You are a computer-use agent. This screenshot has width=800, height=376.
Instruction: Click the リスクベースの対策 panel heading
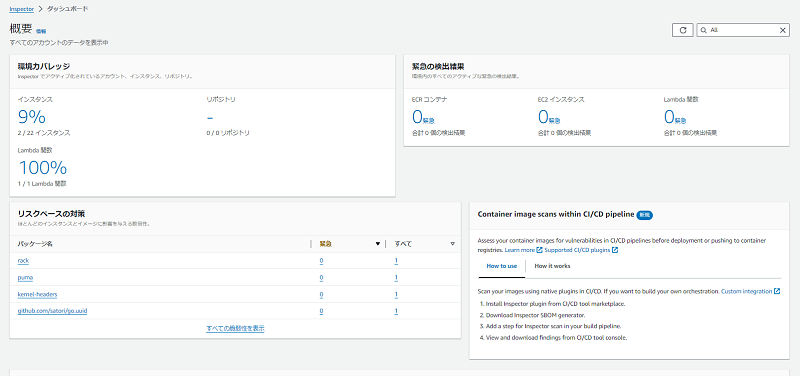click(x=51, y=213)
